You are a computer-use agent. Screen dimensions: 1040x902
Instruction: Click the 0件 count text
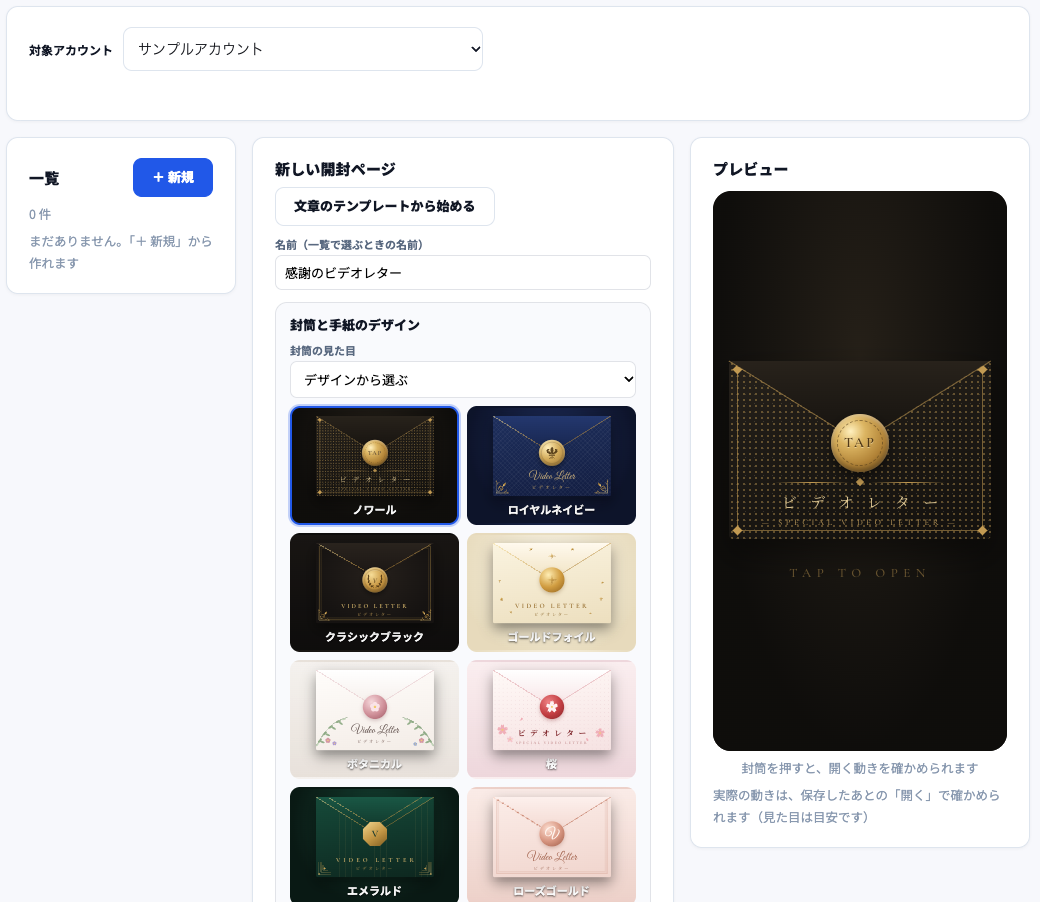[x=40, y=214]
